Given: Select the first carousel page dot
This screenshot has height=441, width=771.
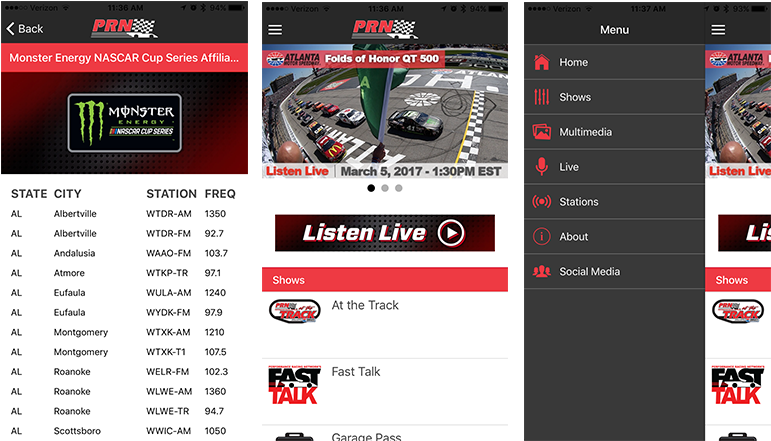Looking at the screenshot, I should click(371, 188).
